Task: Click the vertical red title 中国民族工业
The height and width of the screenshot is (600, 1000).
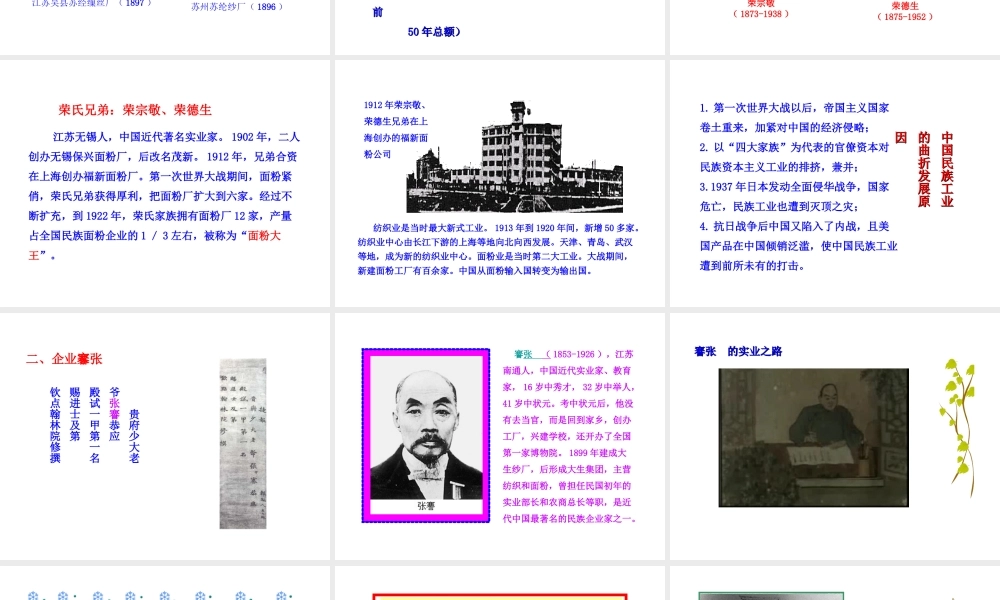Action: 947,170
